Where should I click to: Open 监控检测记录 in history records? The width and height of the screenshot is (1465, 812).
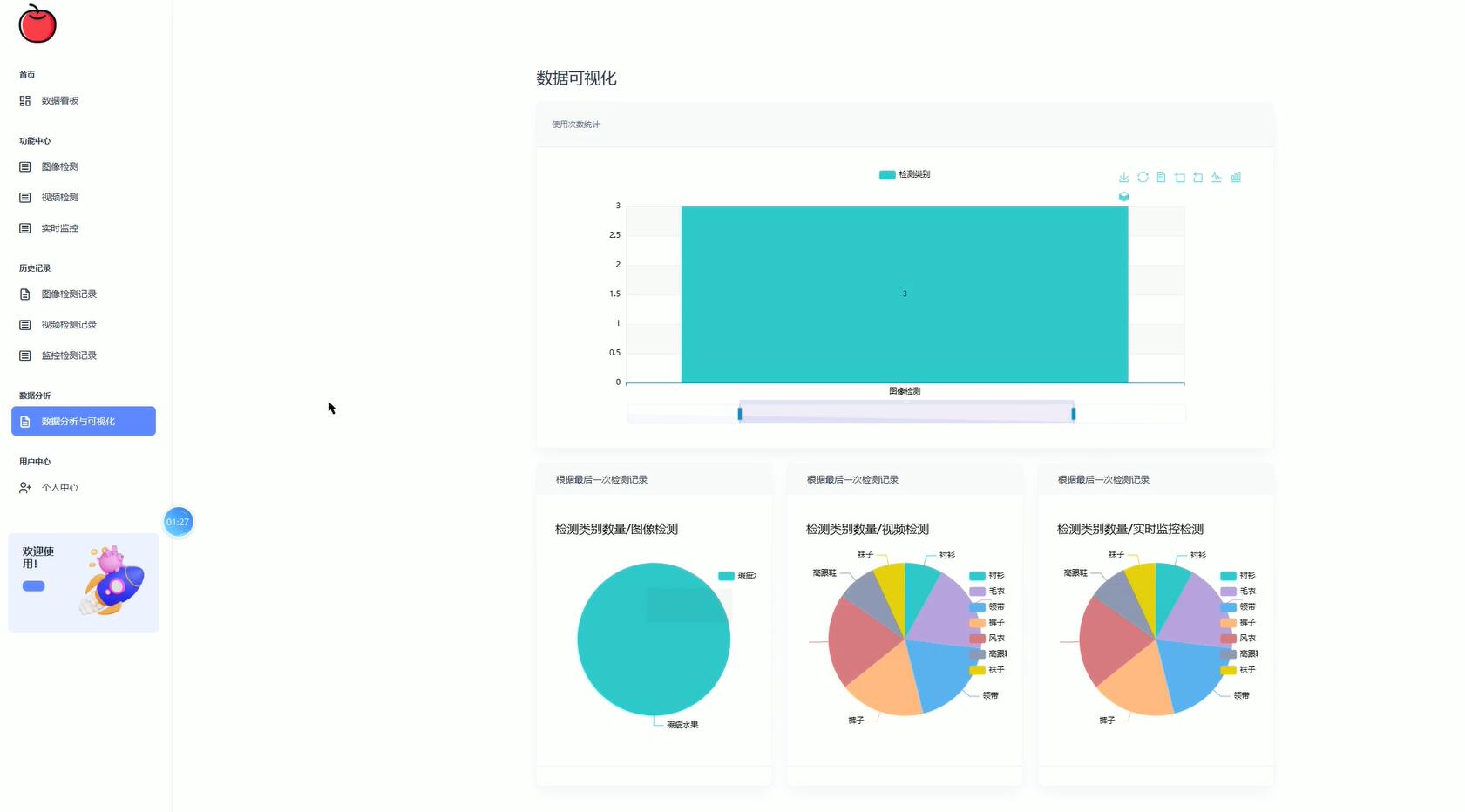[68, 355]
